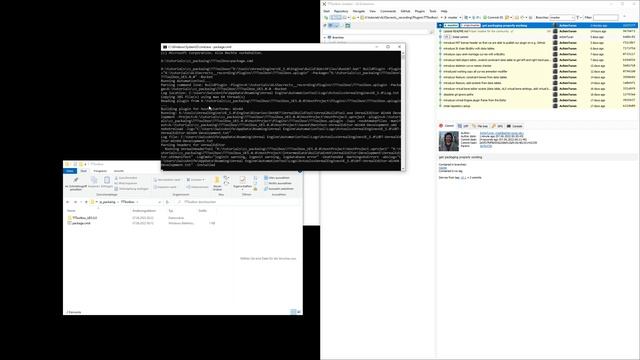Open the Help menu in Git Extensions
The height and width of the screenshot is (360, 640).
coord(444,11)
